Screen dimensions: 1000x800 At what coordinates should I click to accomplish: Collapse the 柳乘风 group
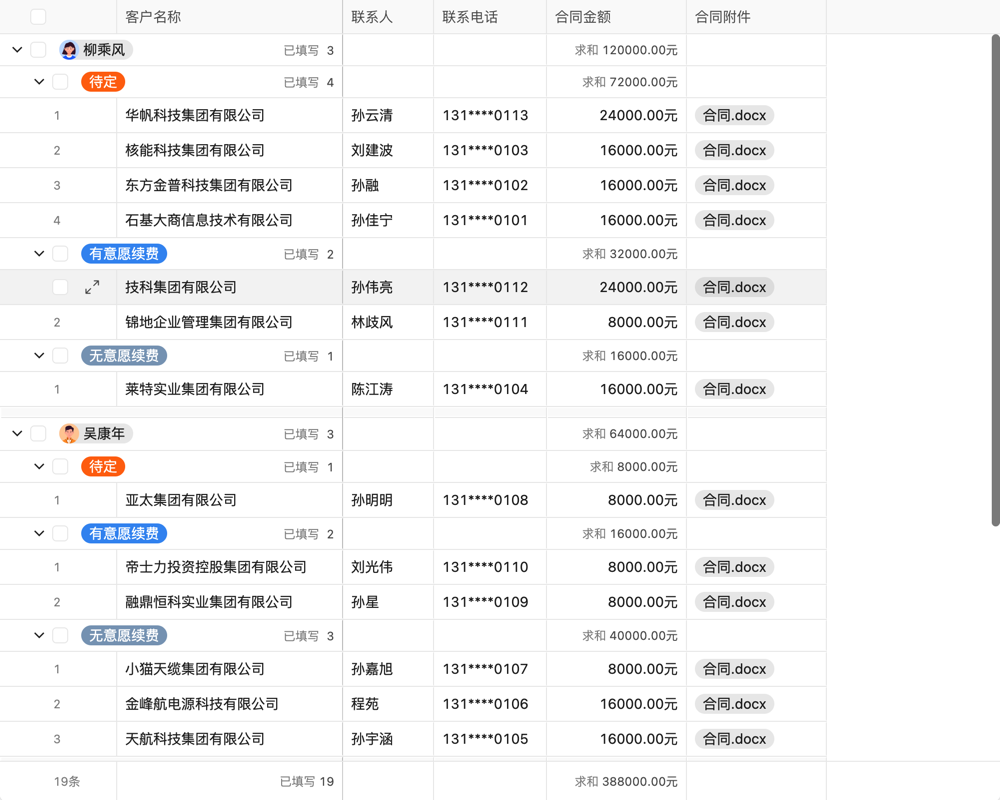click(16, 48)
